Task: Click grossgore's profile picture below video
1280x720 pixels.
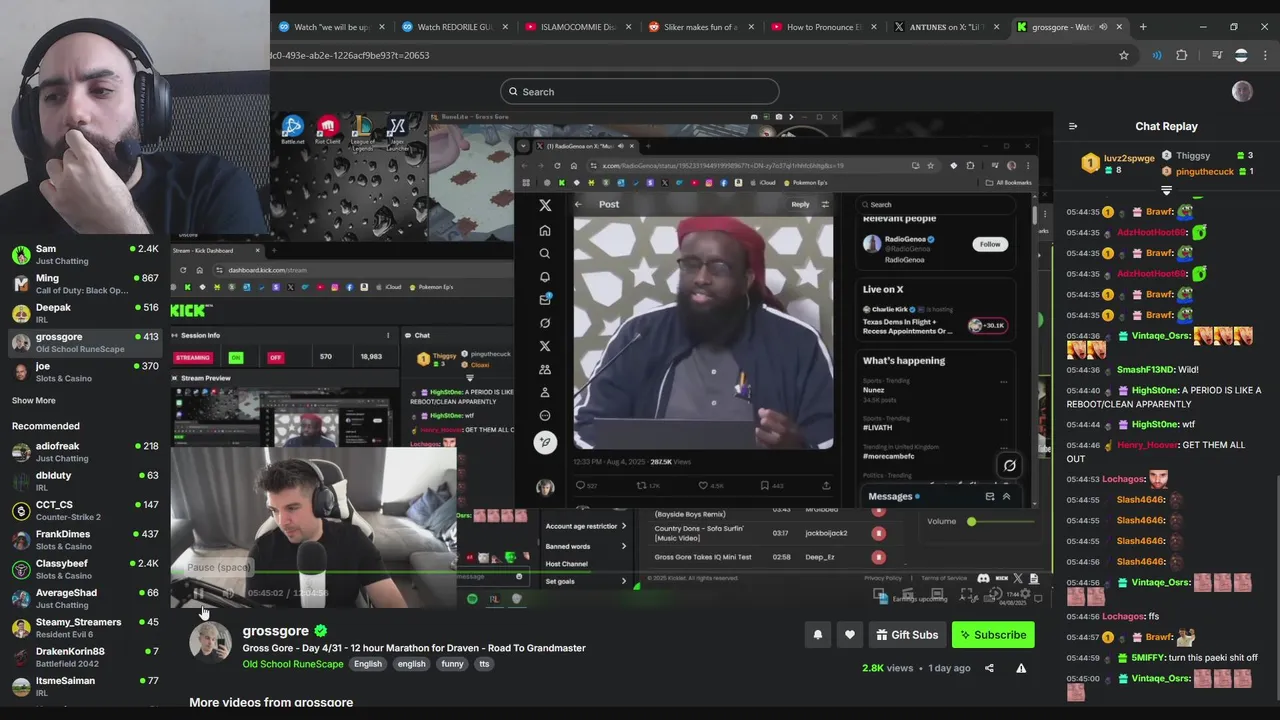Action: (210, 641)
